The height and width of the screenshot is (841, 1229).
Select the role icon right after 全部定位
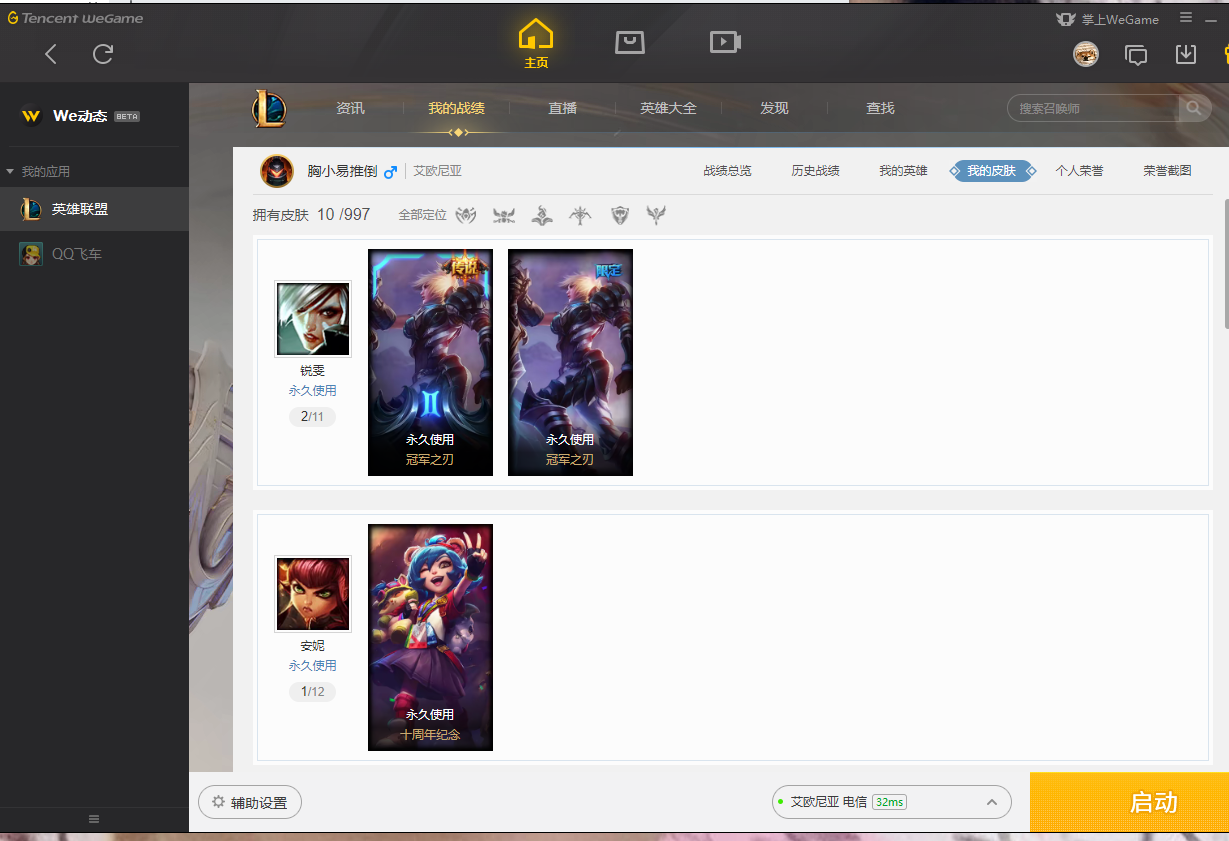pos(466,214)
